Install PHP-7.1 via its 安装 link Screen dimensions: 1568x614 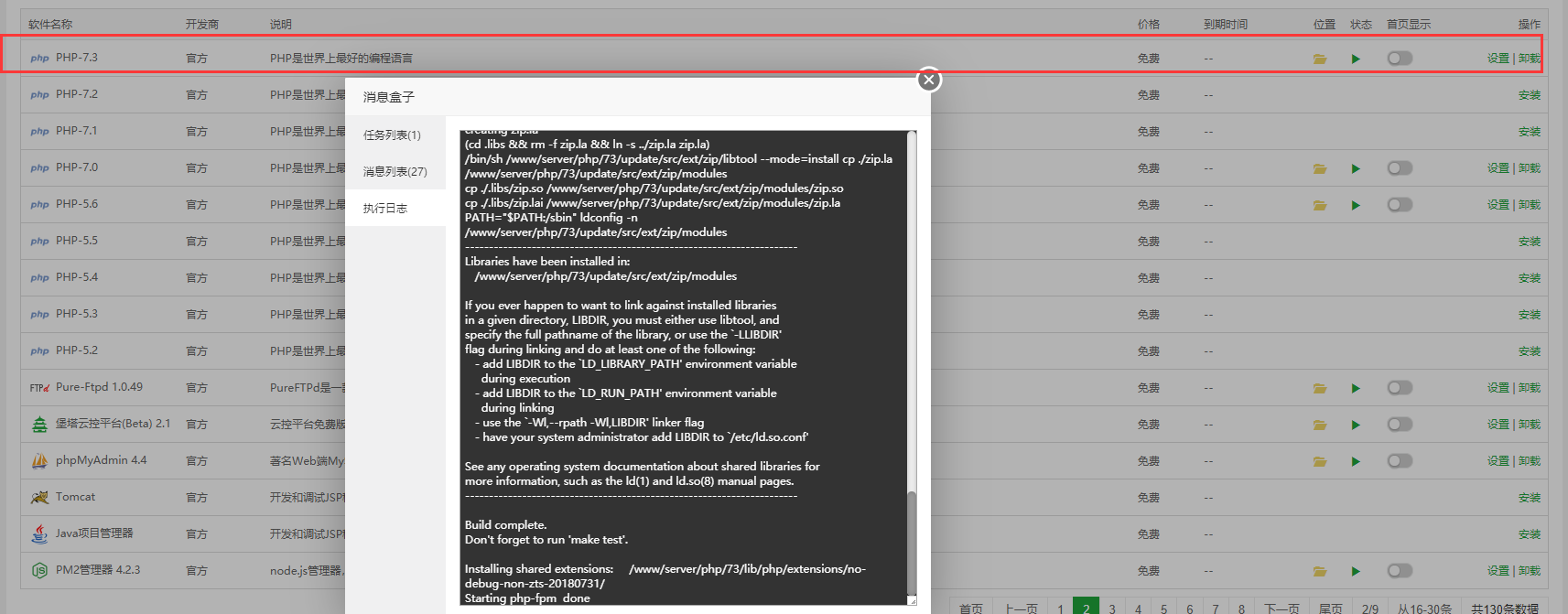pos(1530,132)
